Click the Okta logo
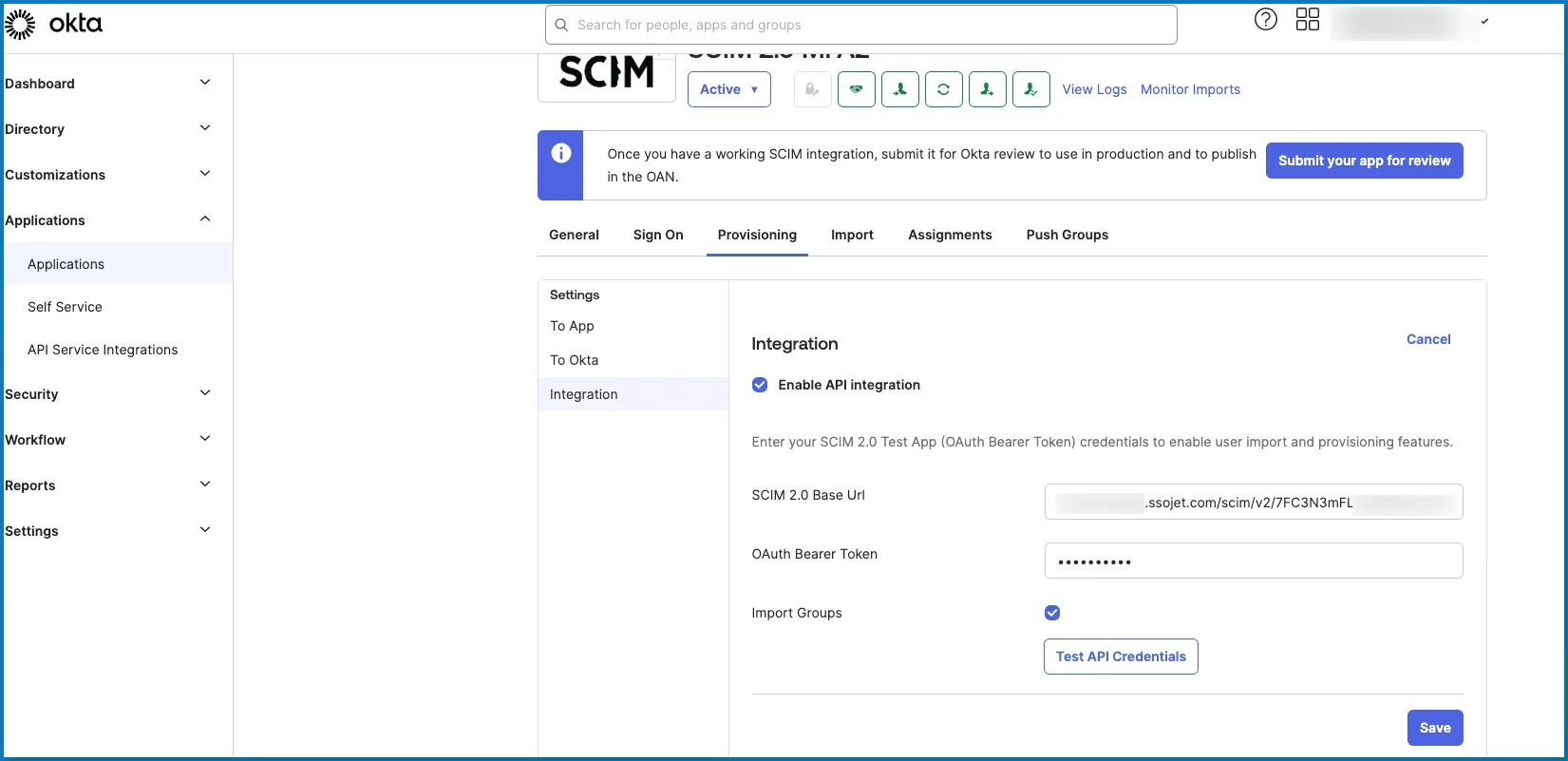 [54, 24]
